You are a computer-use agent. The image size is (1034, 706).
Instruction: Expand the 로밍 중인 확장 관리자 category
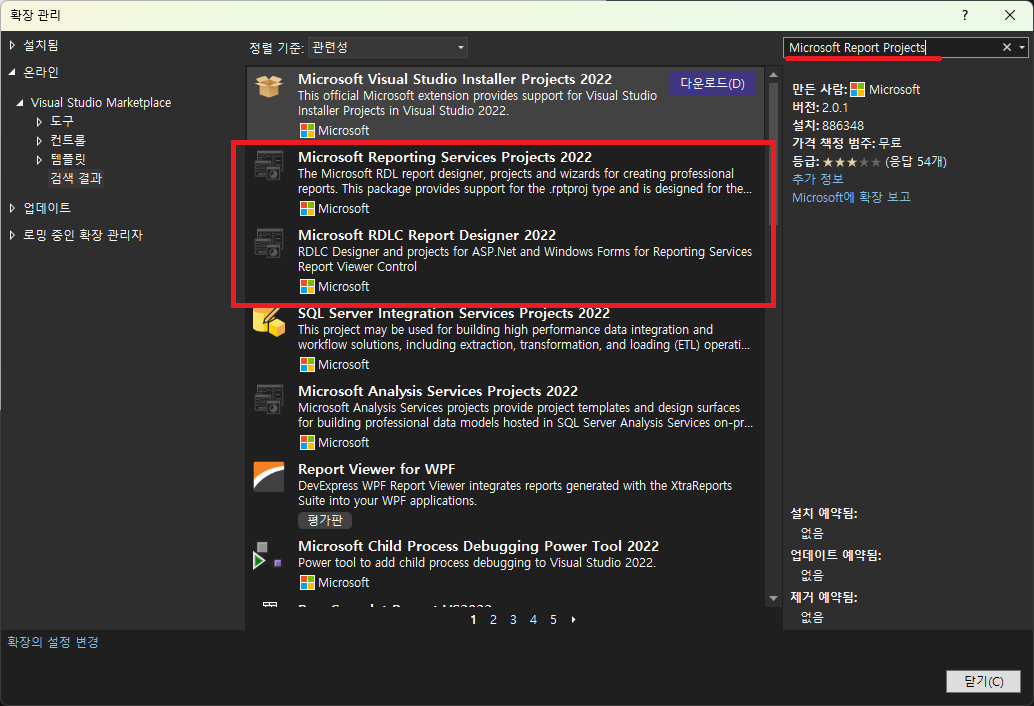point(12,235)
